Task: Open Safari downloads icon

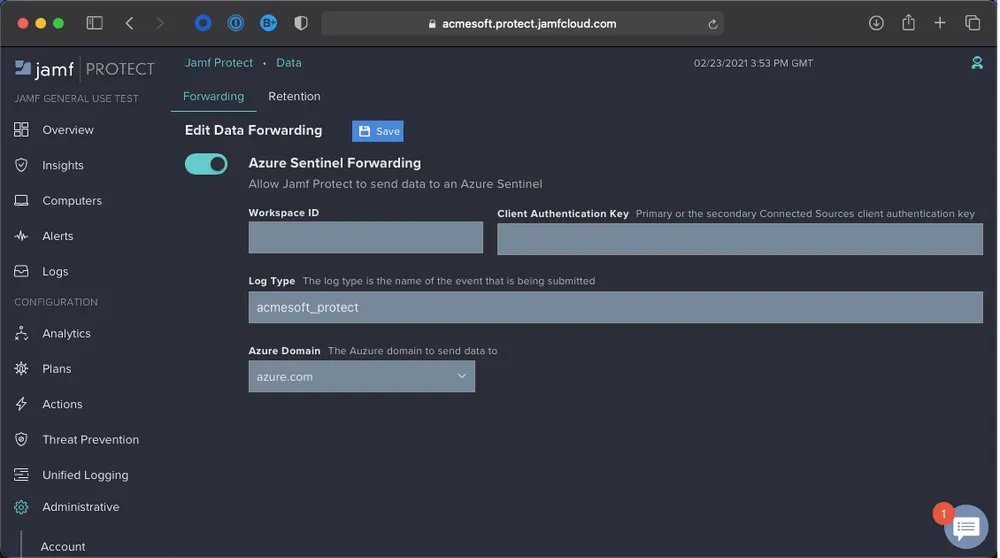Action: [876, 23]
